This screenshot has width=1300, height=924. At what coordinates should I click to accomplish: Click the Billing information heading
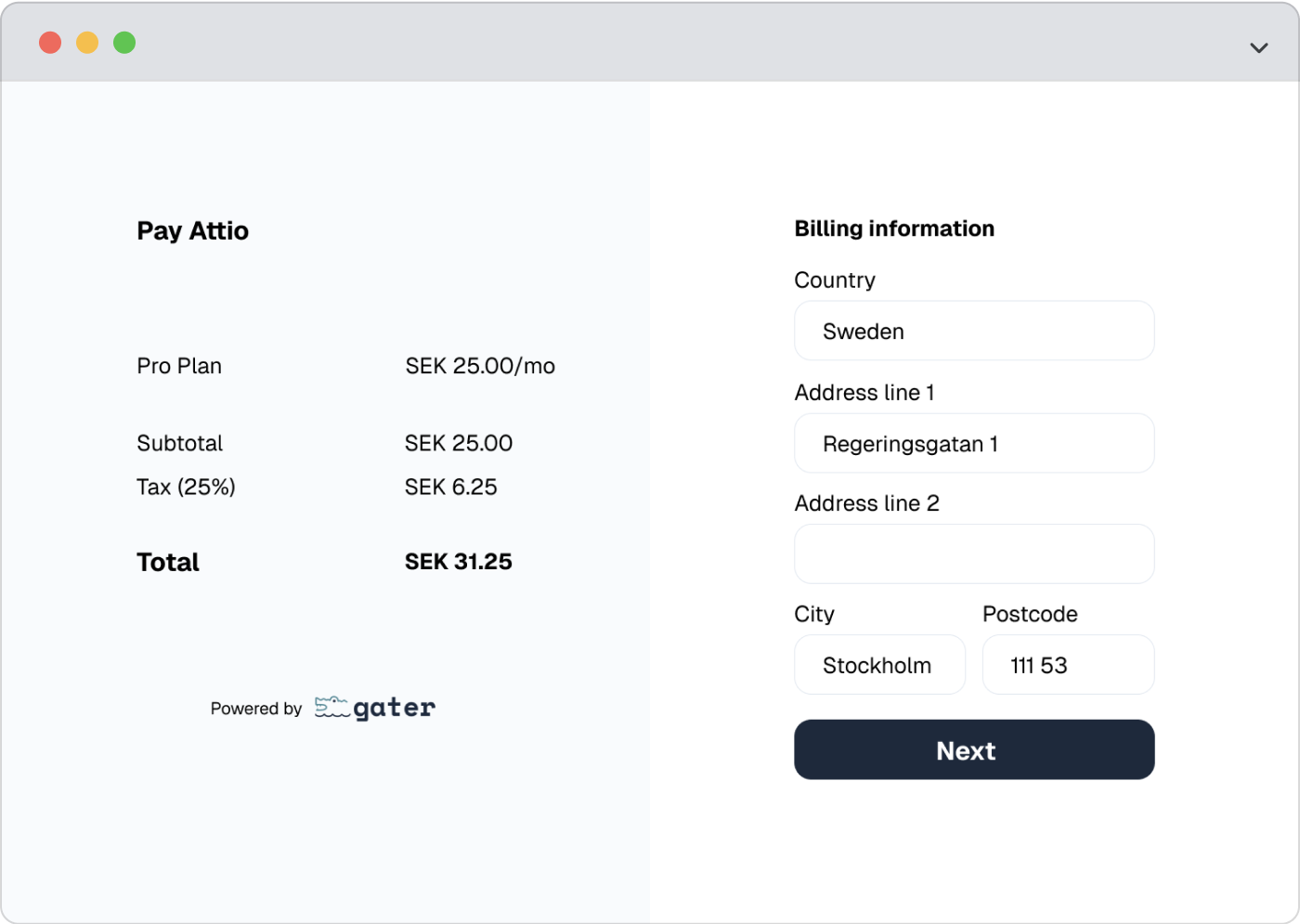tap(893, 228)
